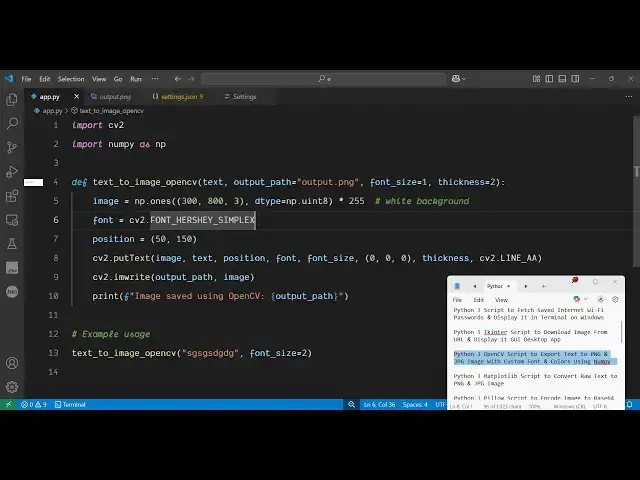Add a new tab in Notepad
Image resolution: width=640 pixels, height=480 pixels.
coord(544,286)
